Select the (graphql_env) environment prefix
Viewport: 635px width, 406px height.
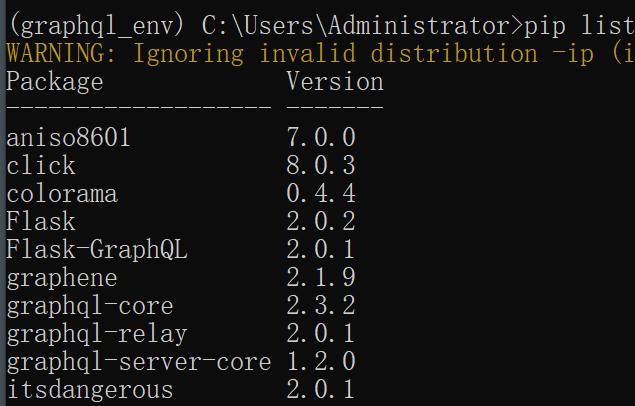point(95,26)
